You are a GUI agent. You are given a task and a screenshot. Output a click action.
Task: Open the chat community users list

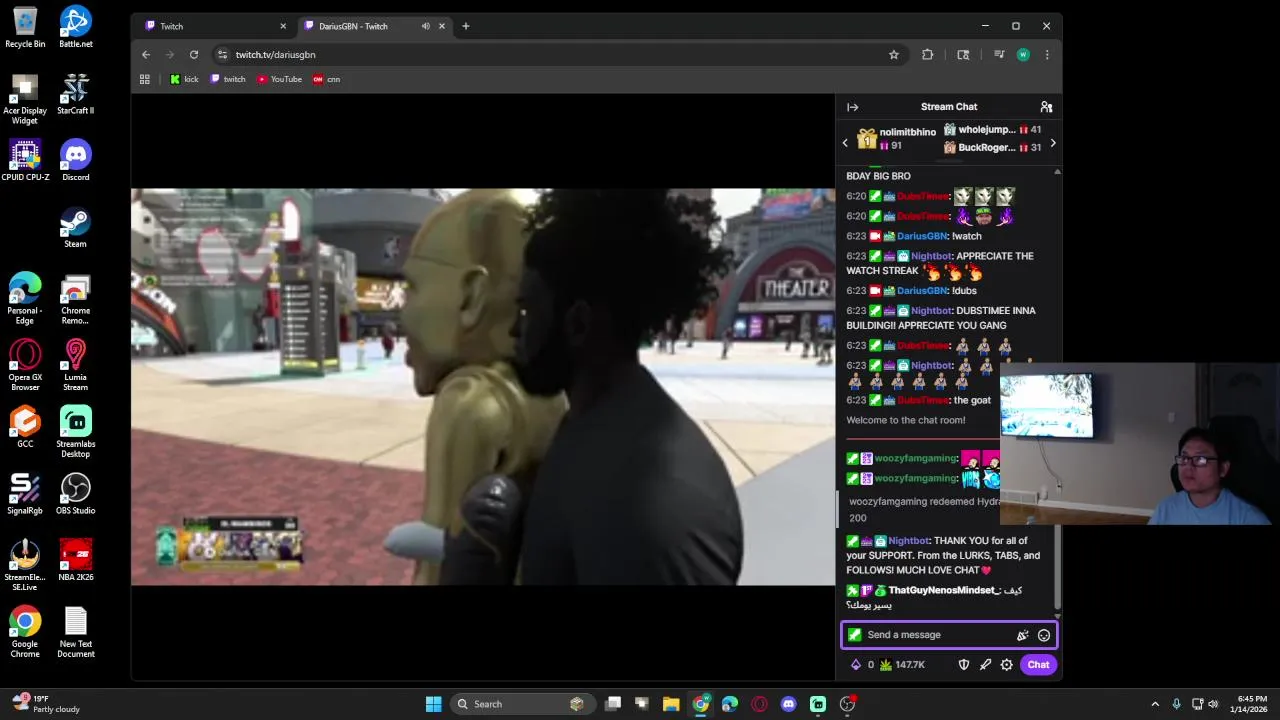(1046, 107)
